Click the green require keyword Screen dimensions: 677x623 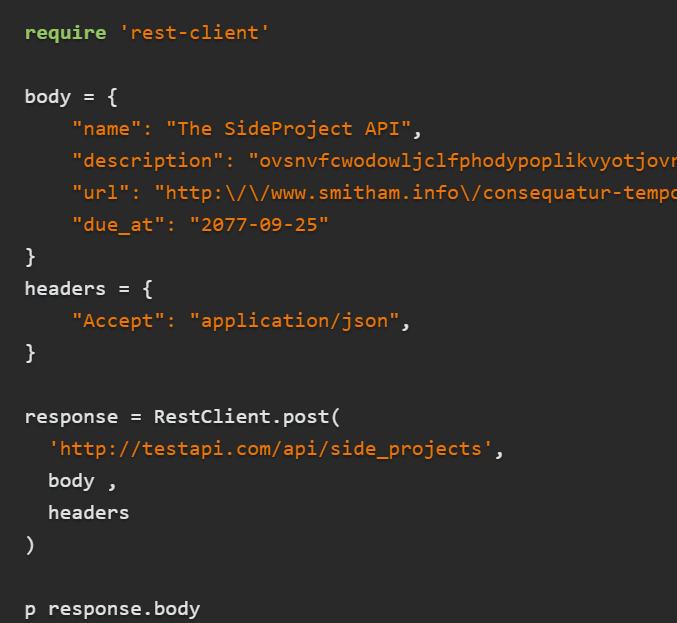pyautogui.click(x=65, y=33)
